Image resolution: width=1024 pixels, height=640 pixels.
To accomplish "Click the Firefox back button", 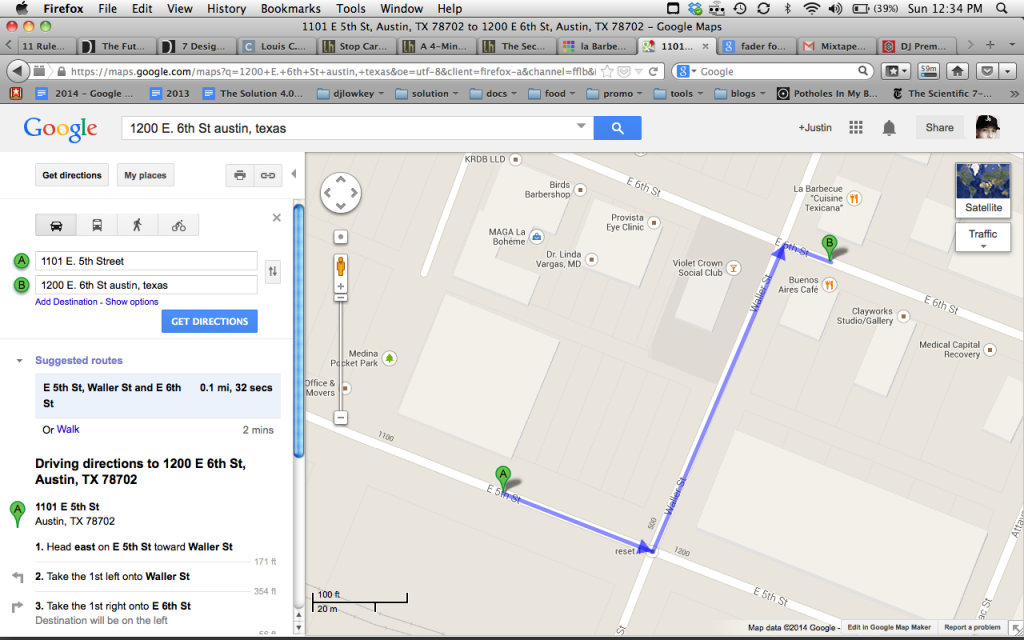I will click(x=18, y=71).
